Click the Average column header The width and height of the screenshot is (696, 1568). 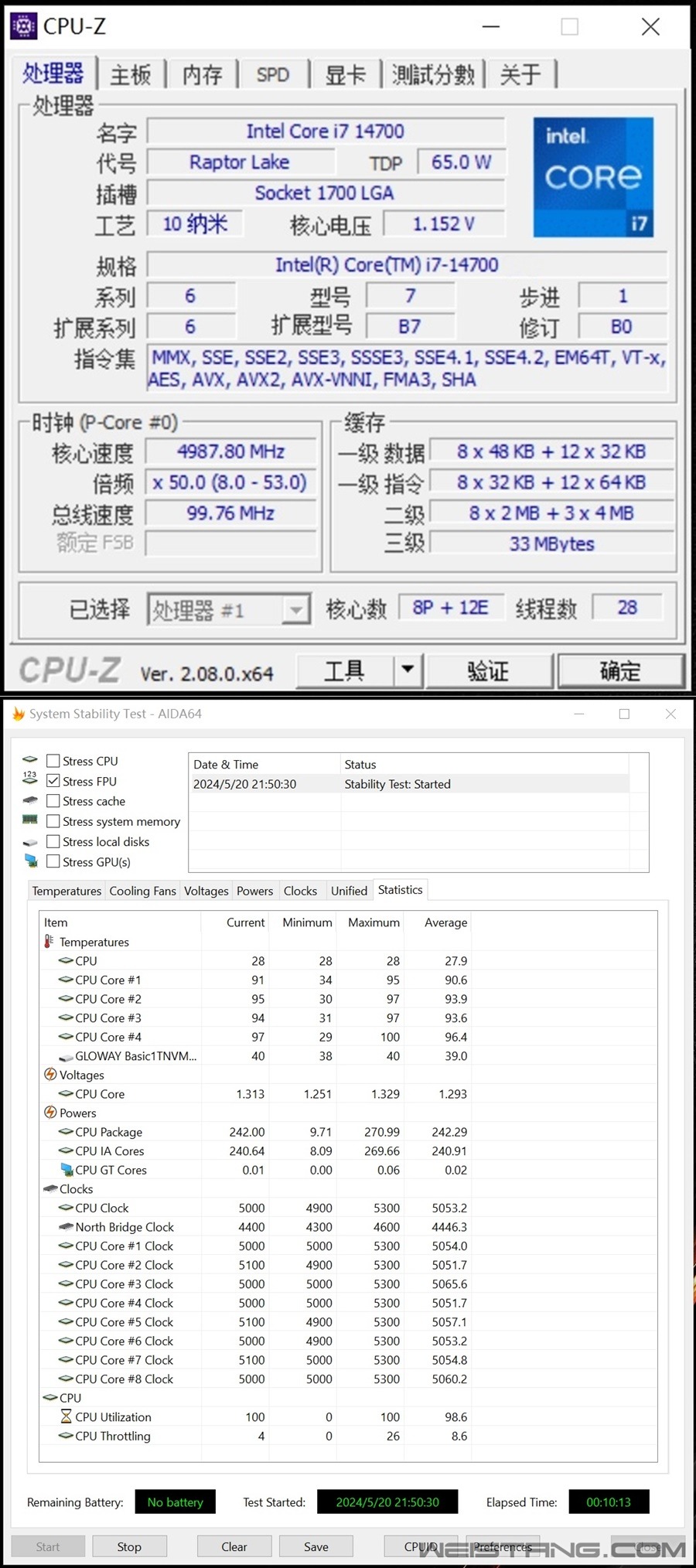pos(438,922)
